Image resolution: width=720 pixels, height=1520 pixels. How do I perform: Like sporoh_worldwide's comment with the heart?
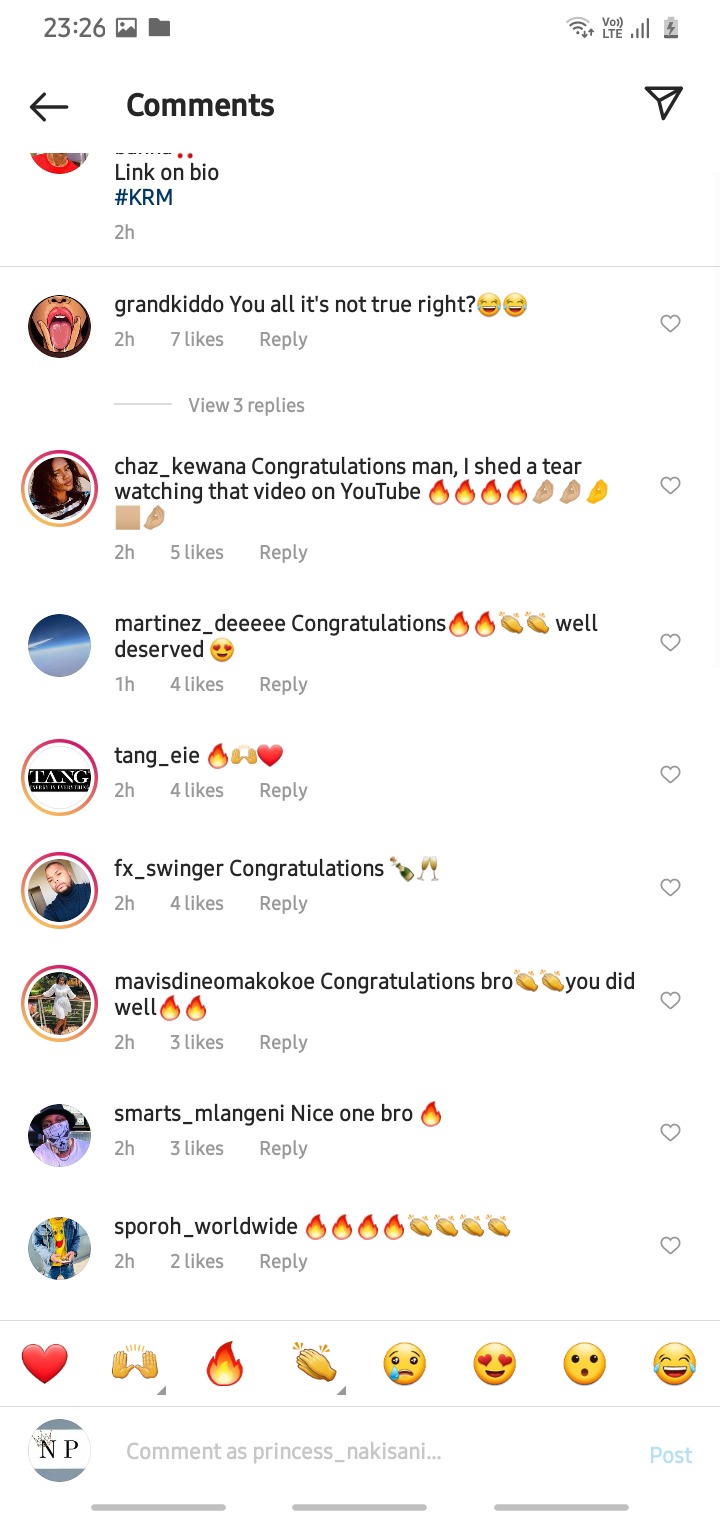(x=671, y=1245)
